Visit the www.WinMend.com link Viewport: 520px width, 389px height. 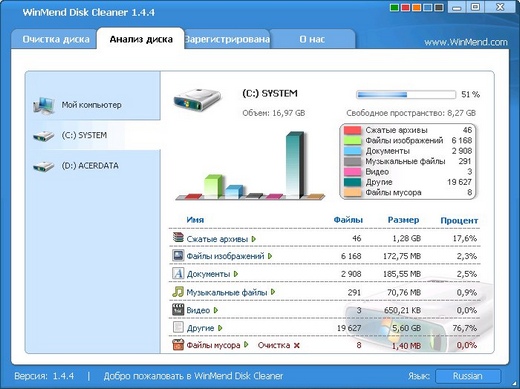(466, 42)
